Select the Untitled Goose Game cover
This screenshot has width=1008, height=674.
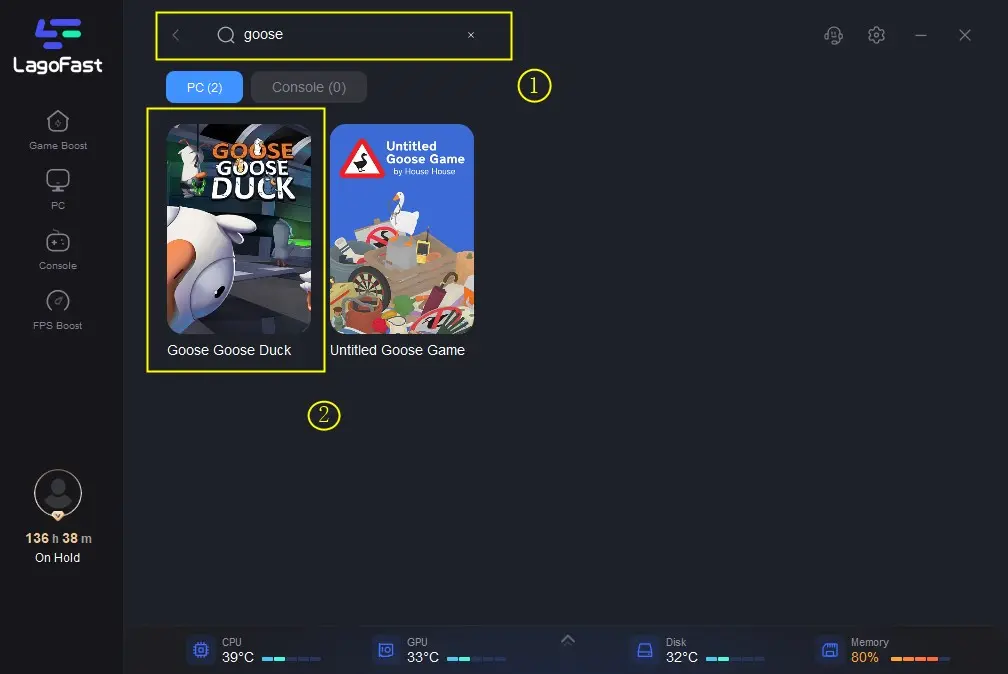tap(402, 228)
